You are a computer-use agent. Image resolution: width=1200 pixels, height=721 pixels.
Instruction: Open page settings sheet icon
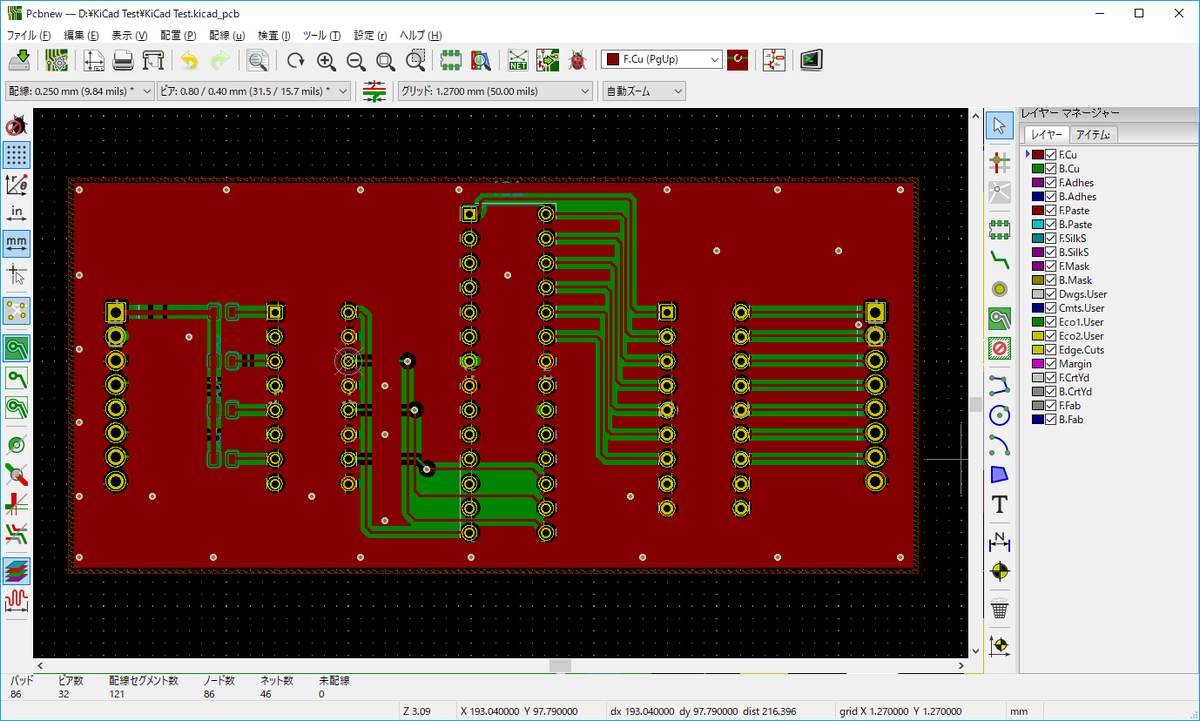(x=94, y=60)
